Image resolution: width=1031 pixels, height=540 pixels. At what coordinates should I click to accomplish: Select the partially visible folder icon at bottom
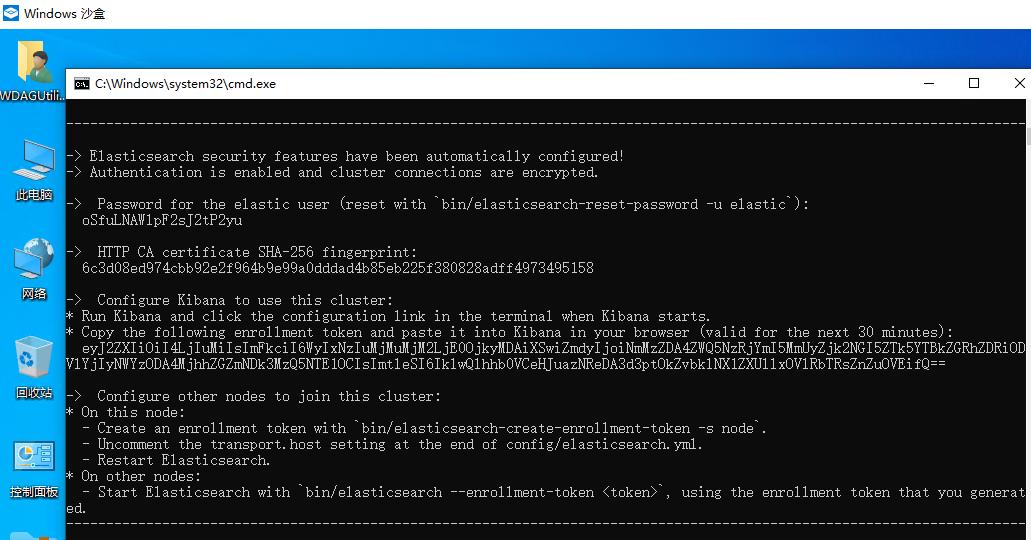pos(33,536)
